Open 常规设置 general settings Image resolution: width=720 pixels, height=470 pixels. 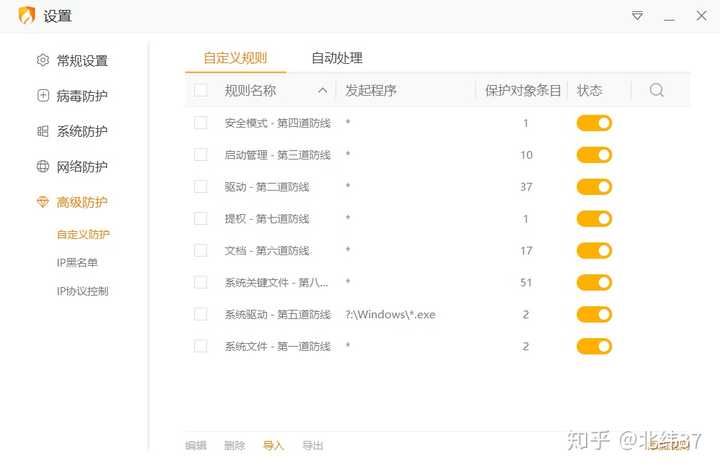81,61
